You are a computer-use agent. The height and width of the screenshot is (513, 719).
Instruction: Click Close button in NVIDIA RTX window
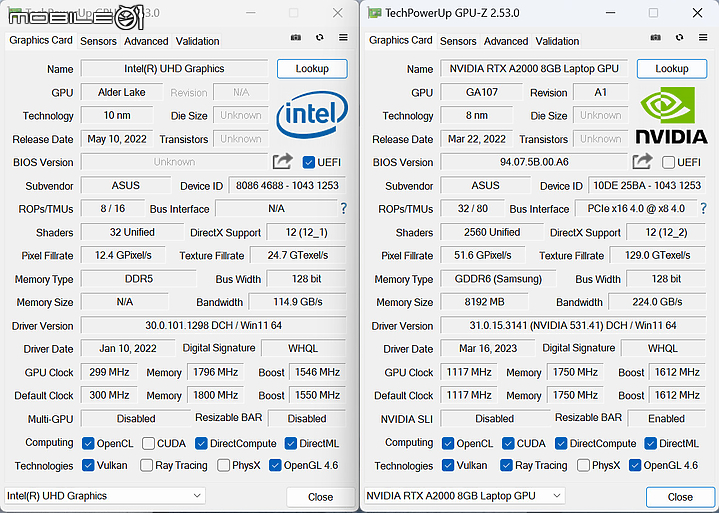coord(680,497)
